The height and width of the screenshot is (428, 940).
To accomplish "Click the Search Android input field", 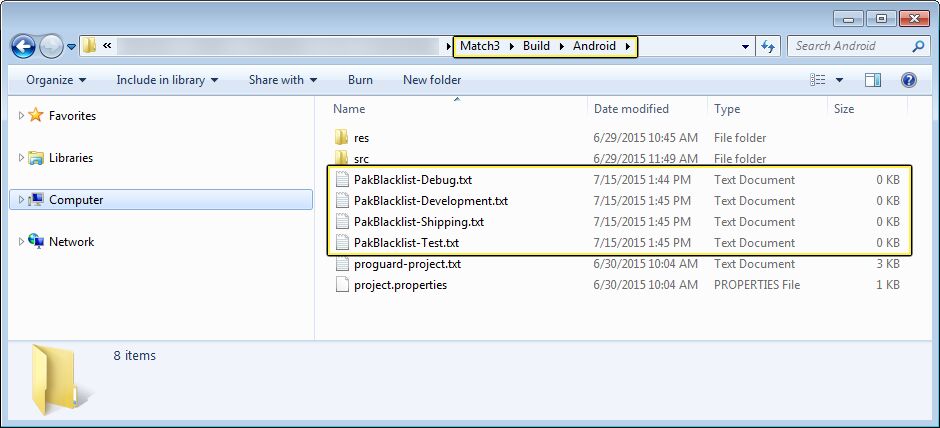I will coord(850,46).
